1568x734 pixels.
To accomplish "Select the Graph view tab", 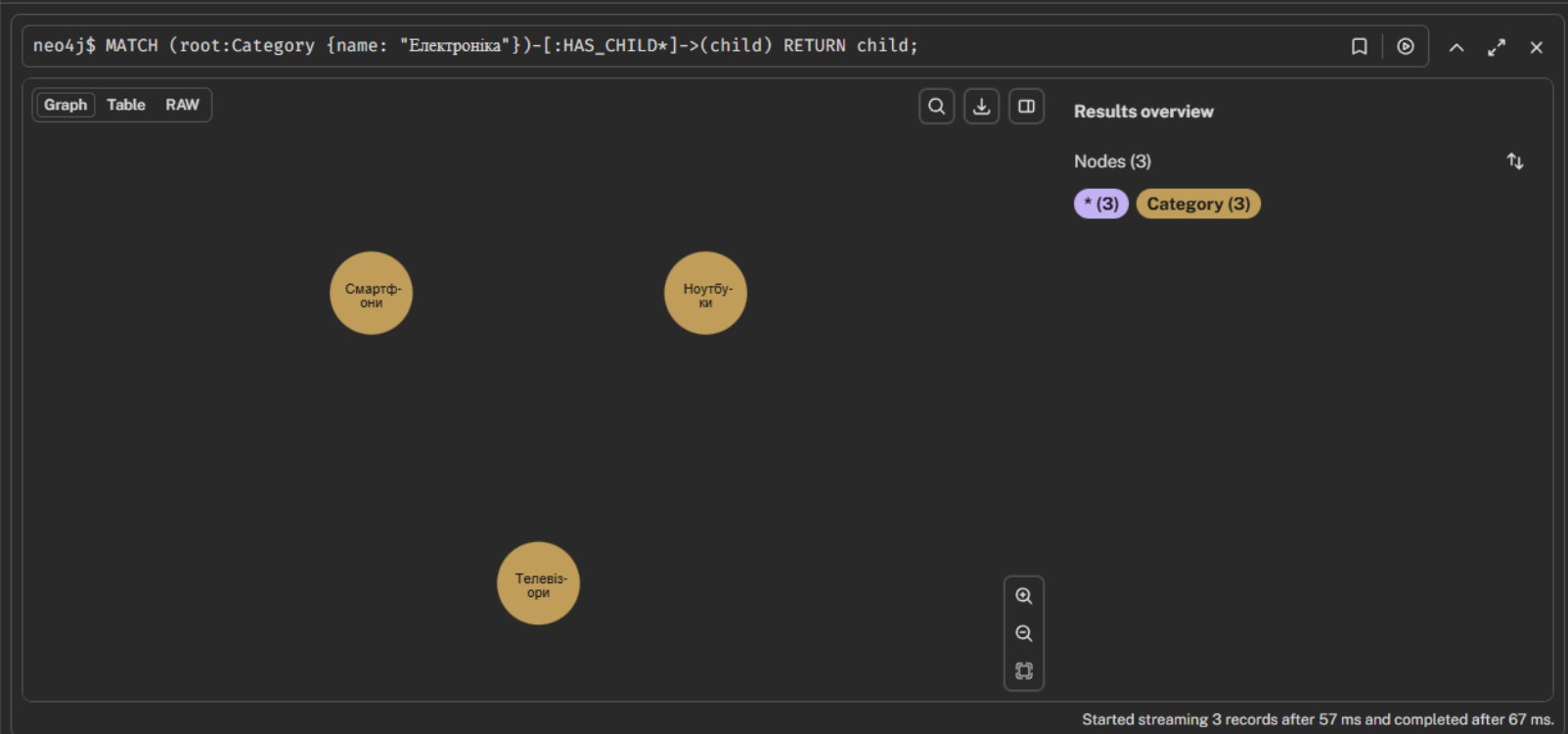I will 66,105.
